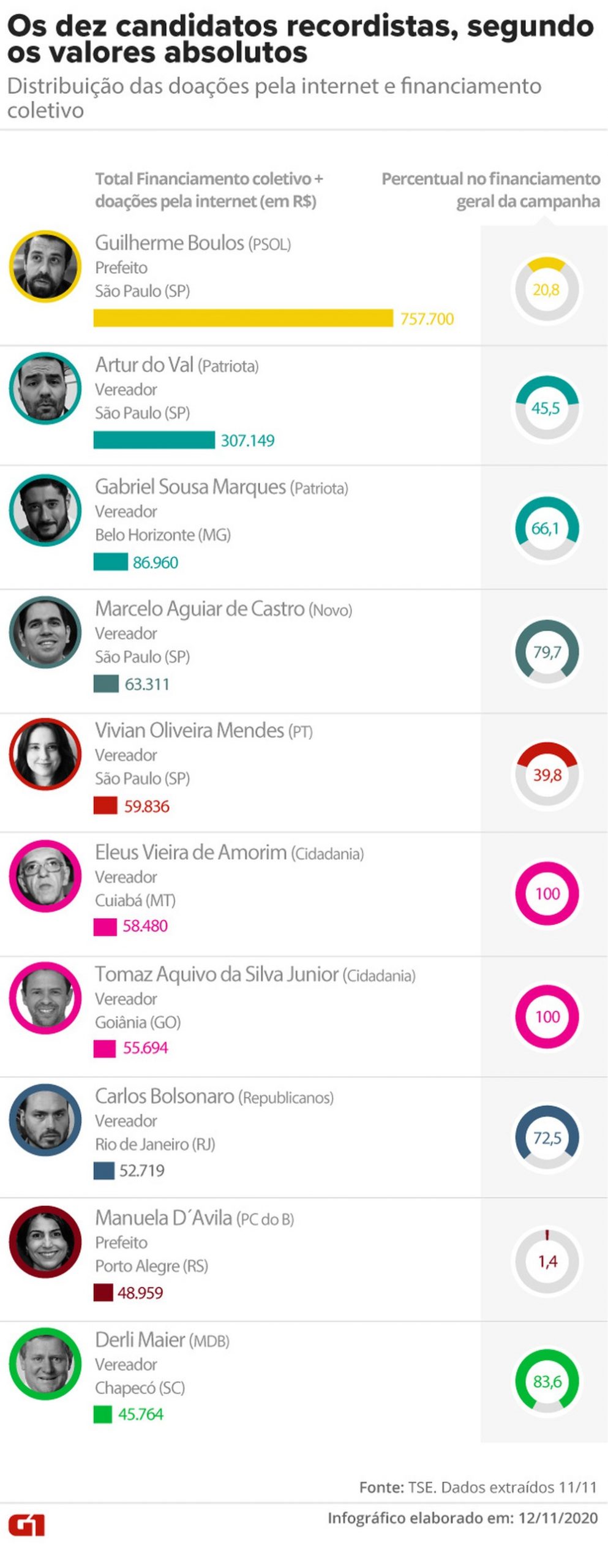The height and width of the screenshot is (1568, 608).
Task: Click the 20,8 percent donut chart
Action: tap(546, 290)
